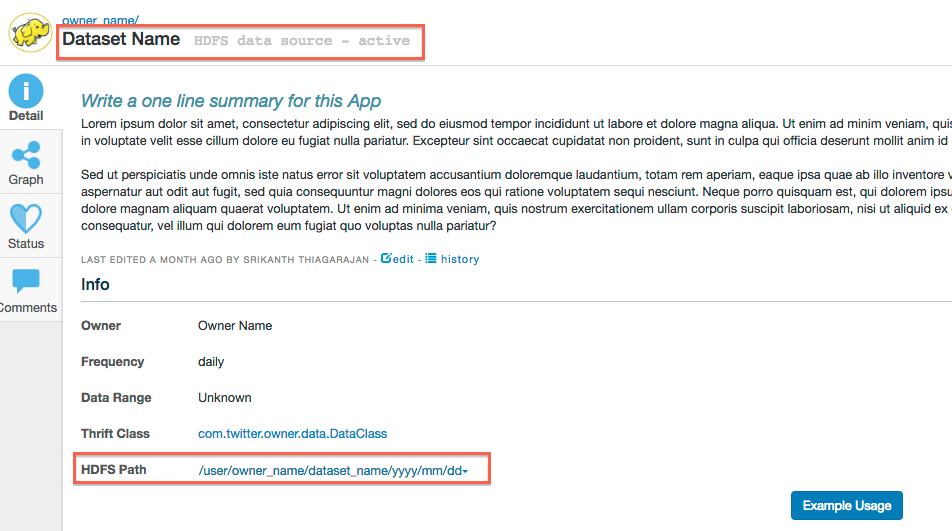The height and width of the screenshot is (531, 952).
Task: Click the Owner Name value
Action: click(235, 326)
